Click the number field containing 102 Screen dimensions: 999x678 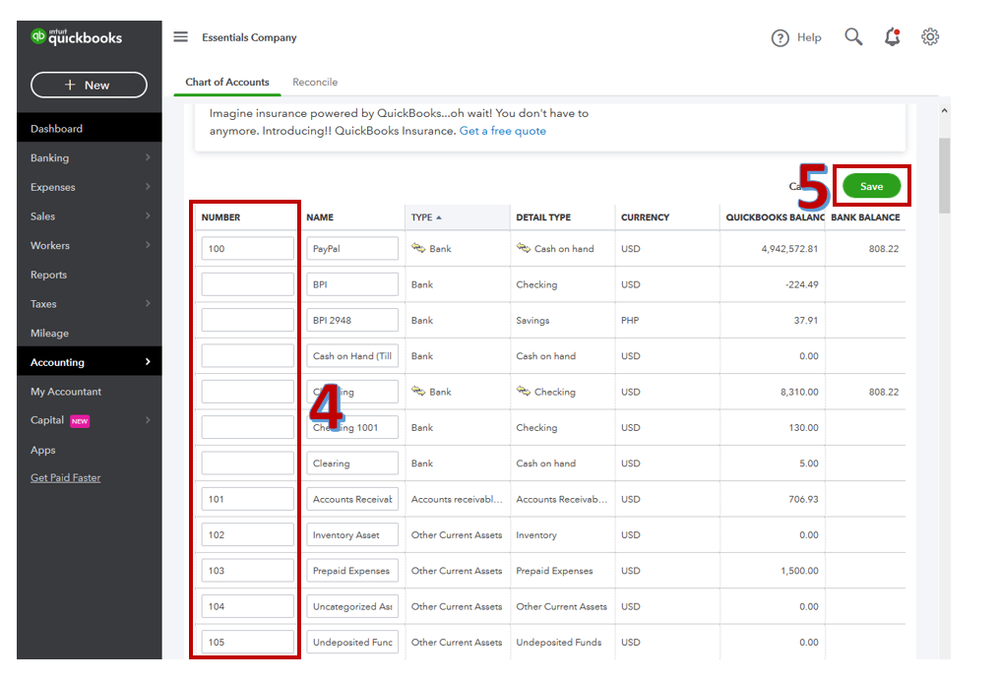pos(247,535)
